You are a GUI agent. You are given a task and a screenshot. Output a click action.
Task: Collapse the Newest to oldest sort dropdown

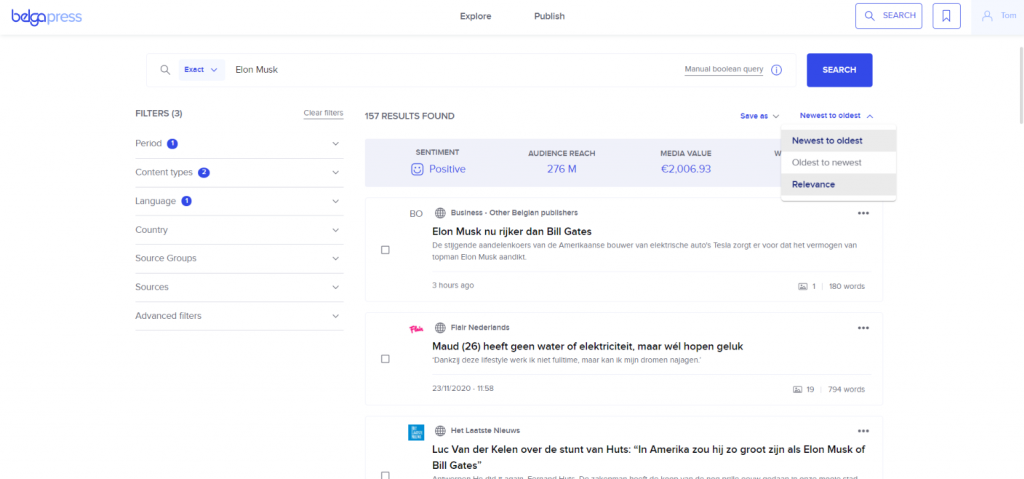pyautogui.click(x=836, y=116)
